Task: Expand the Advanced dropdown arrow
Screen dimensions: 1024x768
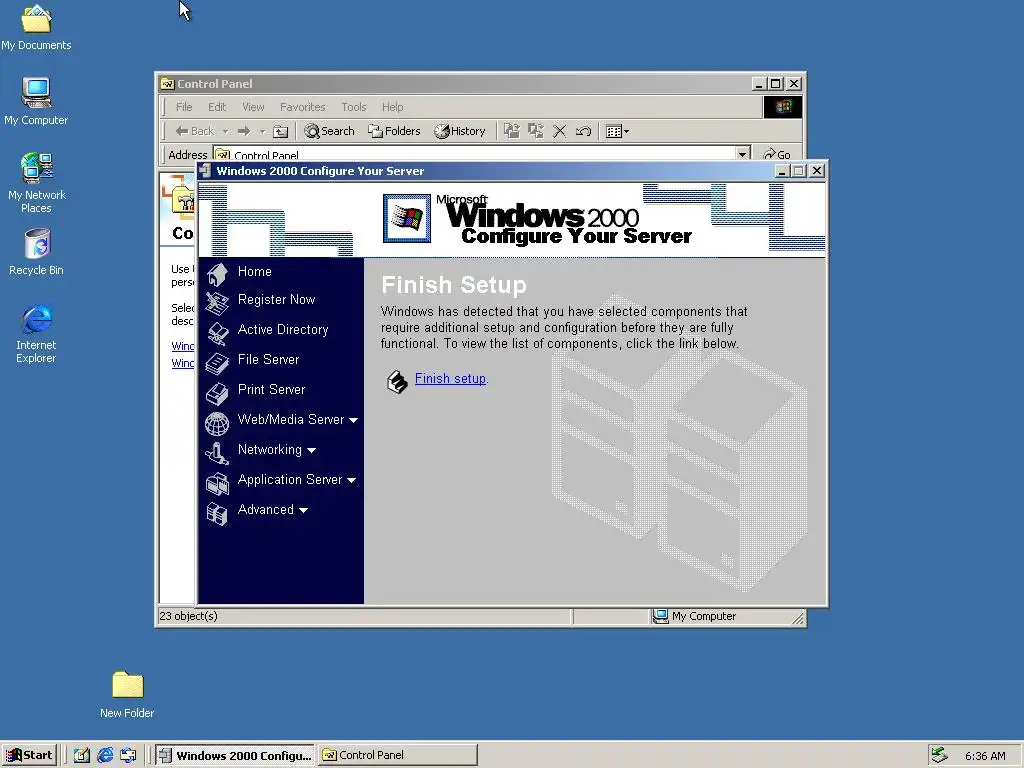Action: [303, 510]
